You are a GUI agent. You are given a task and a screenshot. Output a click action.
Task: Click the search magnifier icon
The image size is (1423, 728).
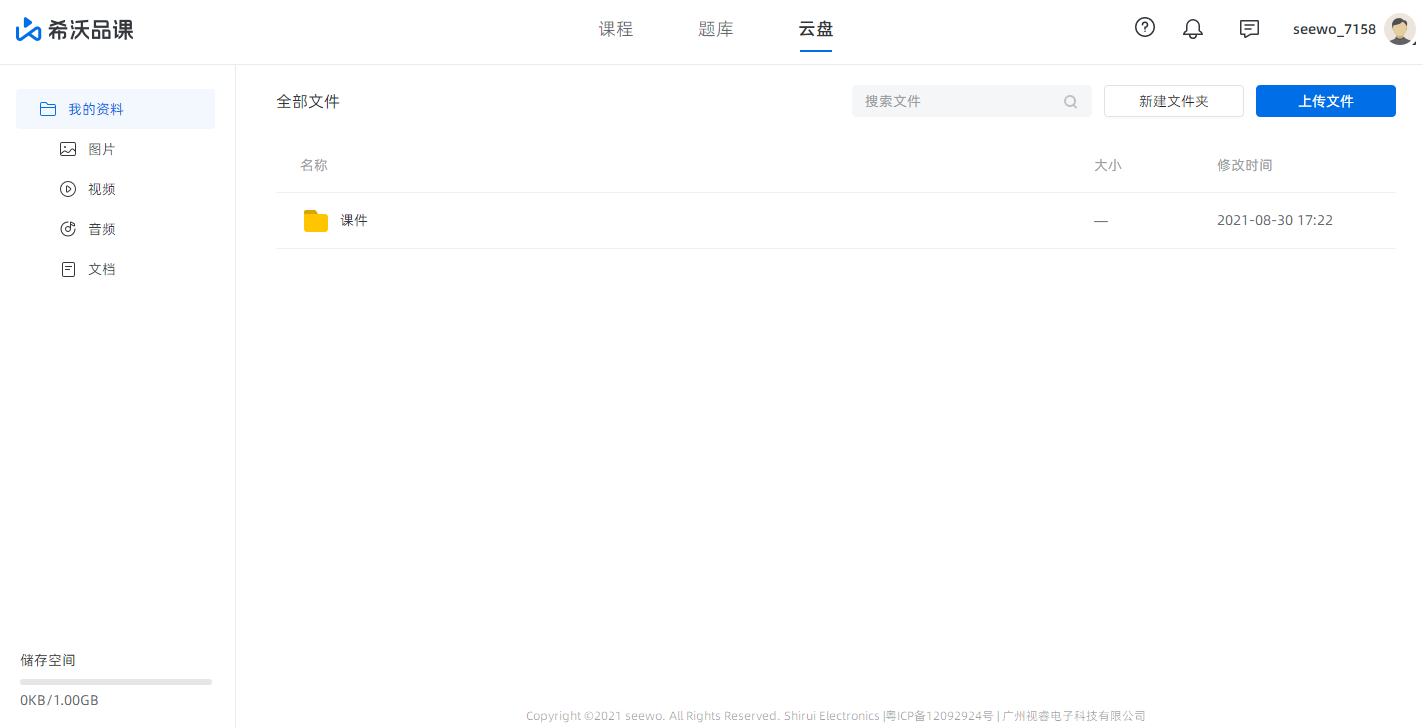tap(1070, 101)
